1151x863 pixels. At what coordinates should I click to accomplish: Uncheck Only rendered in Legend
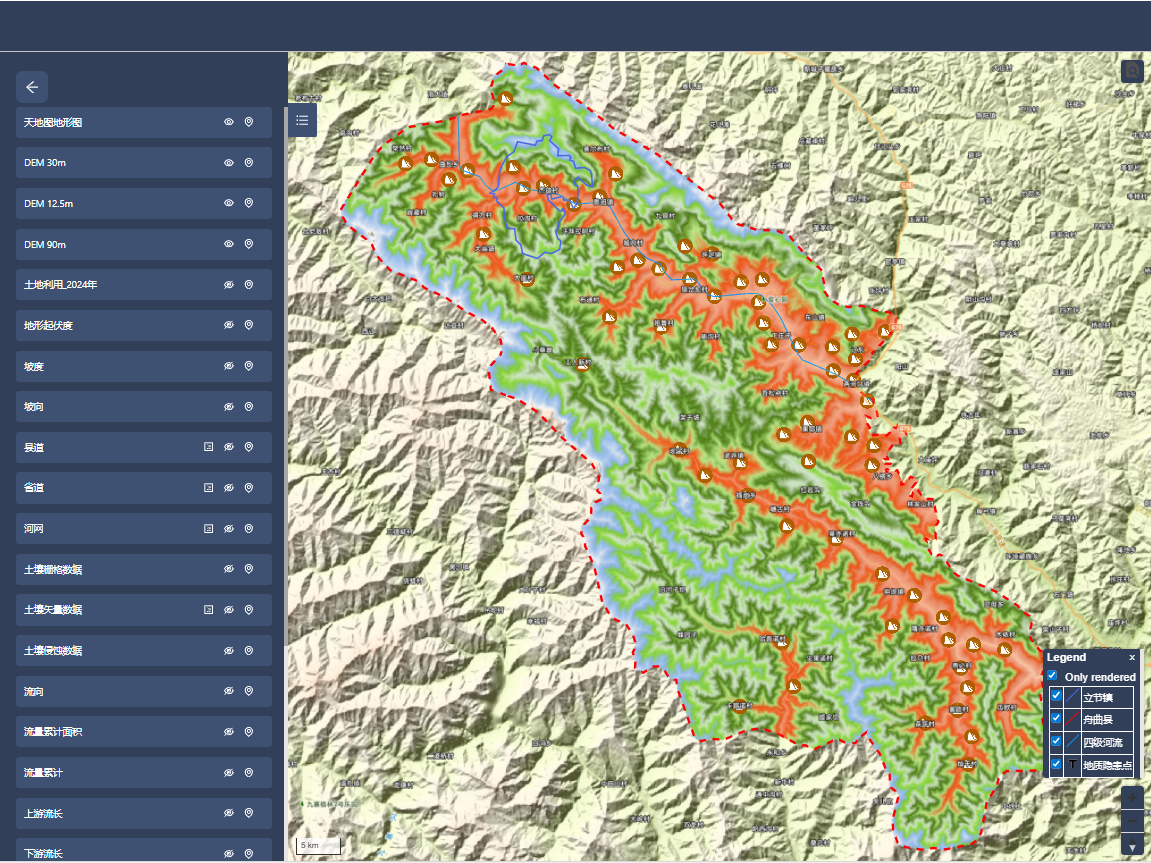click(1052, 676)
